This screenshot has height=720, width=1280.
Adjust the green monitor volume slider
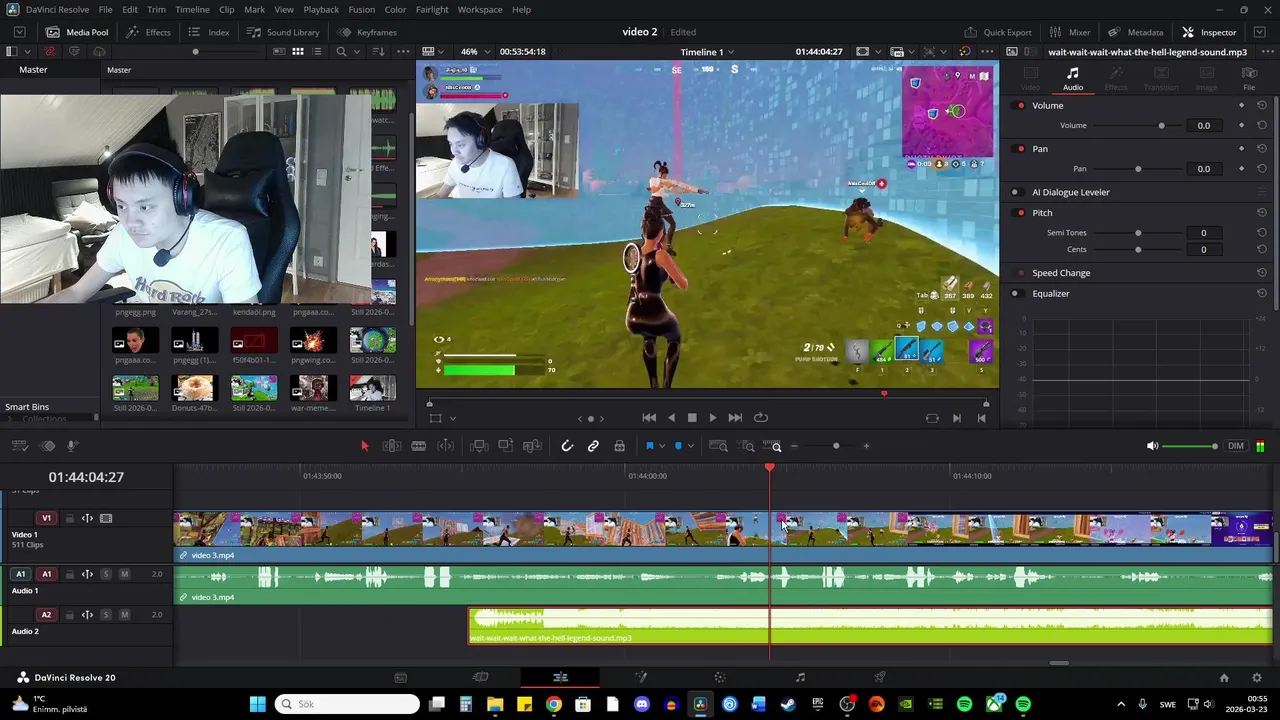1190,446
